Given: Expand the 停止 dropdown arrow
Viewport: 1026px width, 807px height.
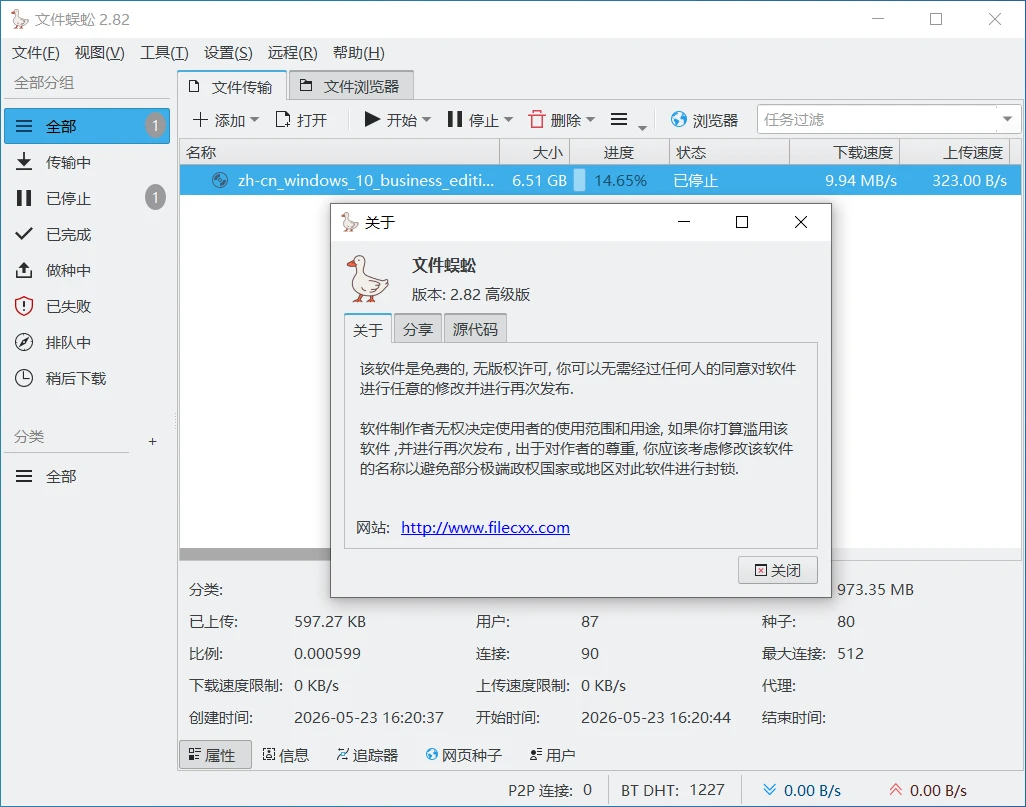Looking at the screenshot, I should [x=508, y=120].
